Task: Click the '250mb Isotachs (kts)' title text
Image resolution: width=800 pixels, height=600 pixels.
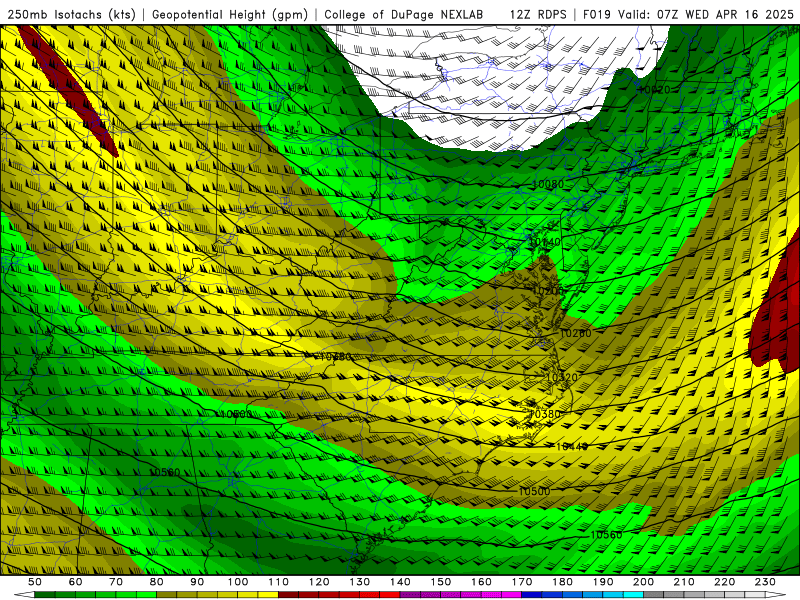Action: pyautogui.click(x=71, y=15)
